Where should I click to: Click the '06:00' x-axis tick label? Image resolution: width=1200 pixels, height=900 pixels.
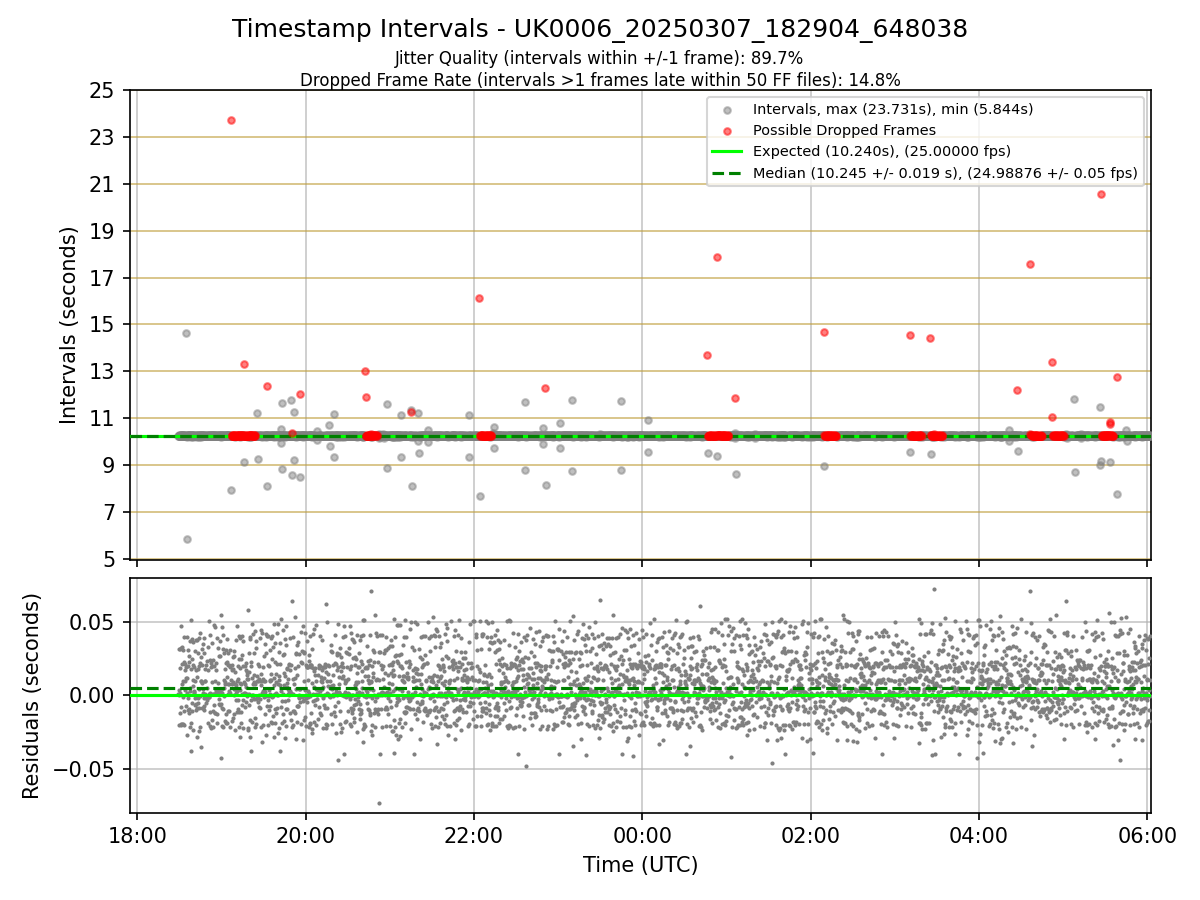tap(1147, 835)
